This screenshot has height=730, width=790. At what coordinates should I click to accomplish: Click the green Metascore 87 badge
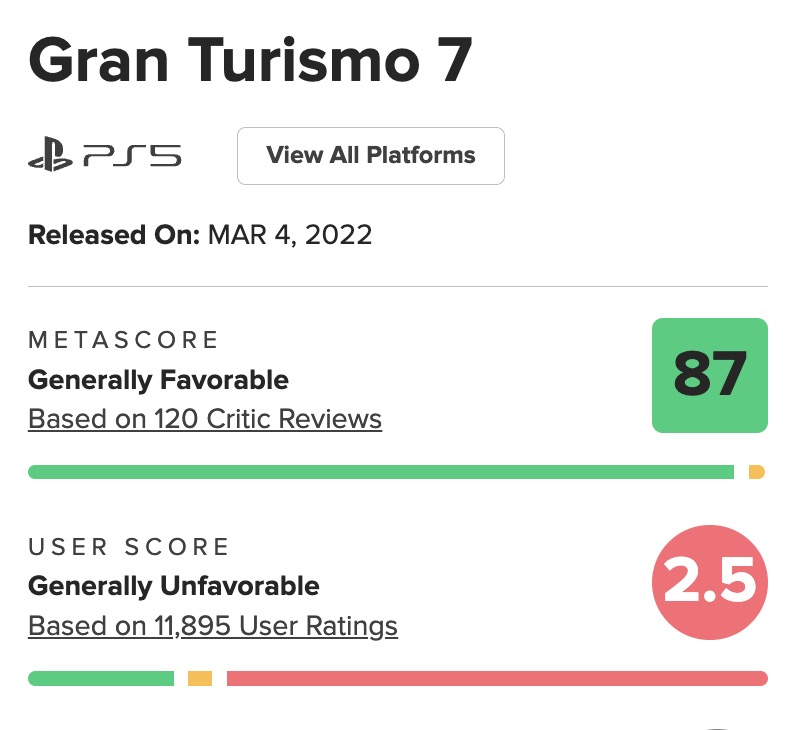[709, 375]
